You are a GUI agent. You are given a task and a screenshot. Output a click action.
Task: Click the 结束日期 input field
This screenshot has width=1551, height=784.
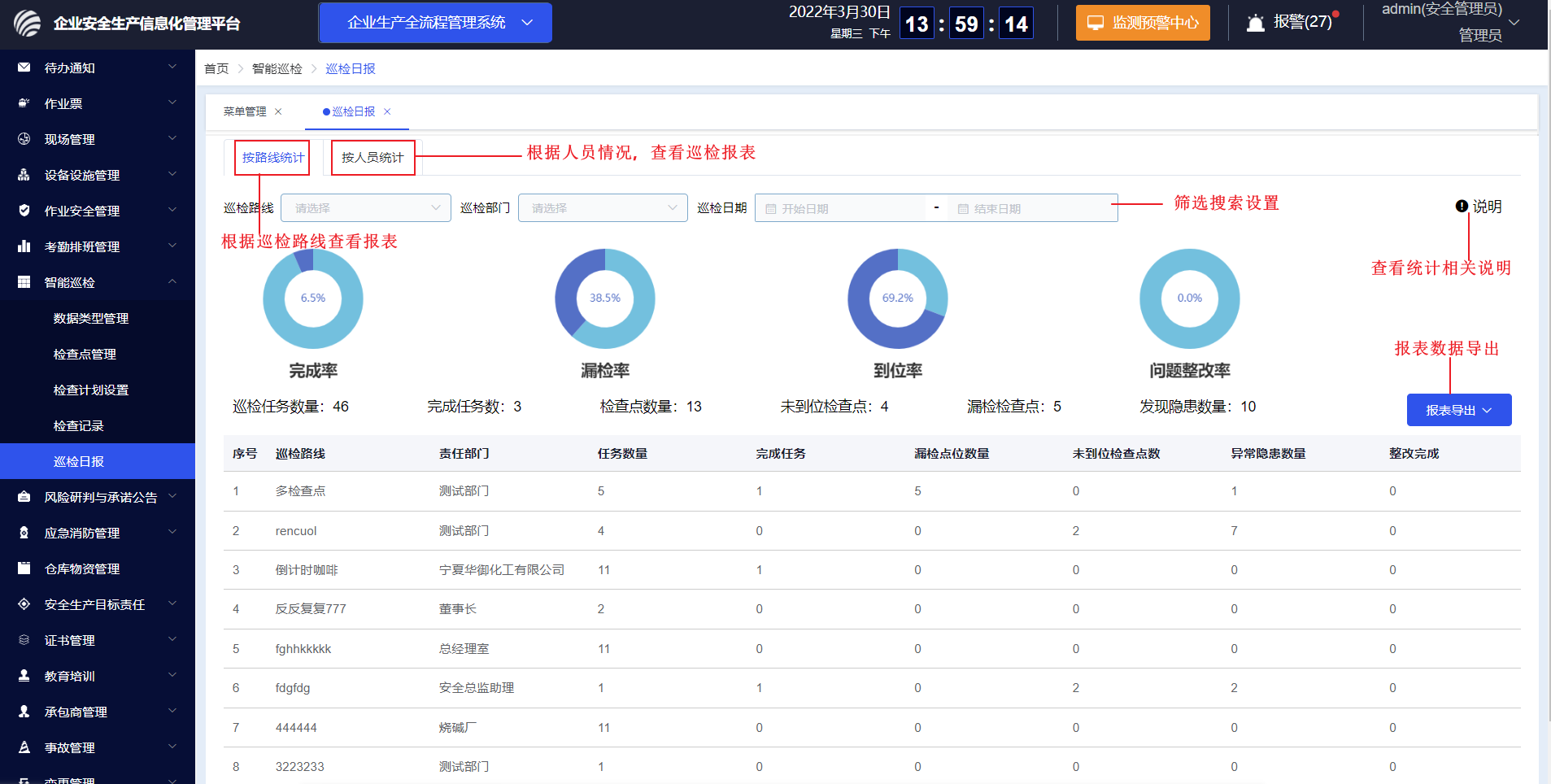coord(1033,208)
